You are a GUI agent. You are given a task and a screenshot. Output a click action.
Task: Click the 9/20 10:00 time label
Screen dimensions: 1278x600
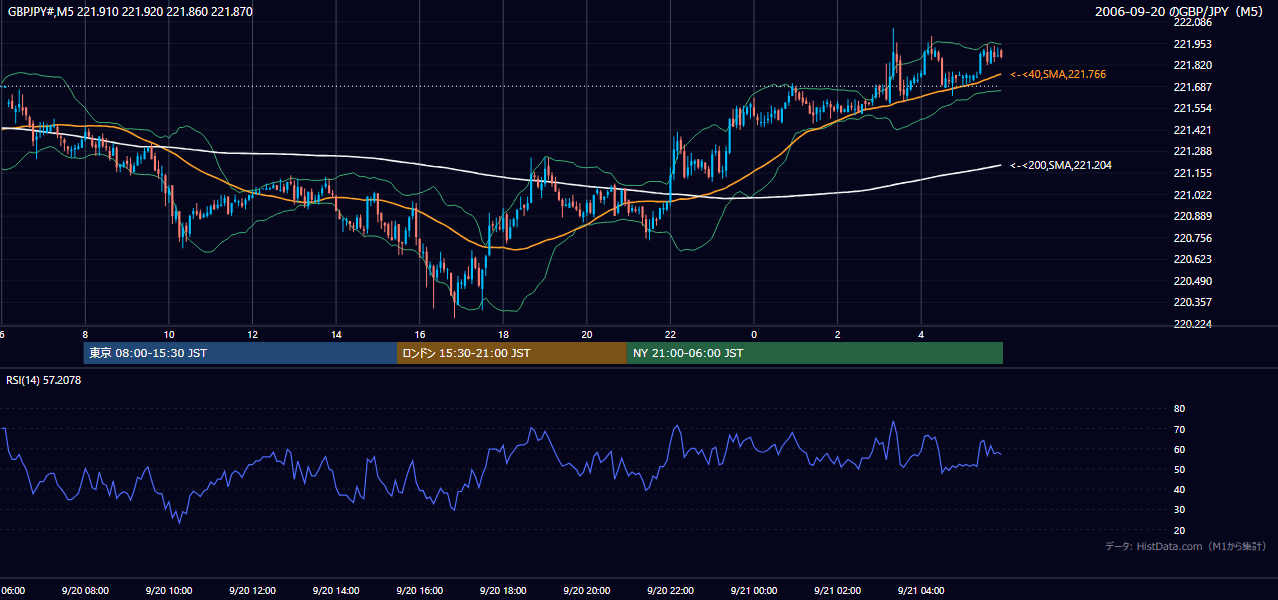[x=168, y=591]
